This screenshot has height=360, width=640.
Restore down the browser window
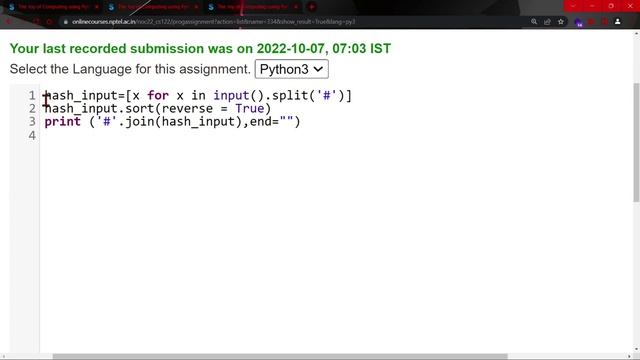(611, 6)
